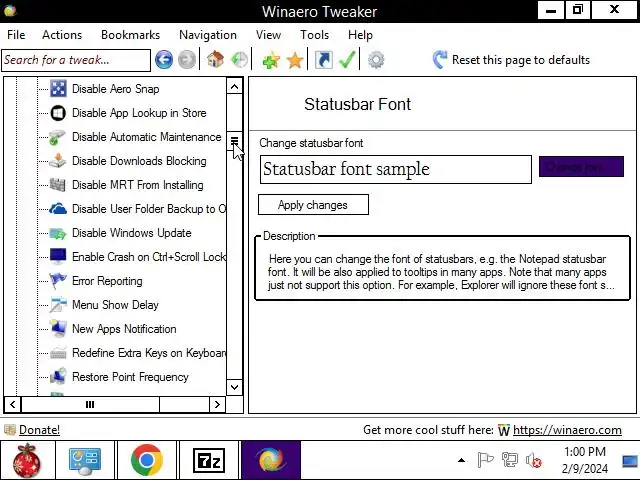Screen dimensions: 640x480
Task: Click Reset this page to defaults
Action: (x=511, y=60)
